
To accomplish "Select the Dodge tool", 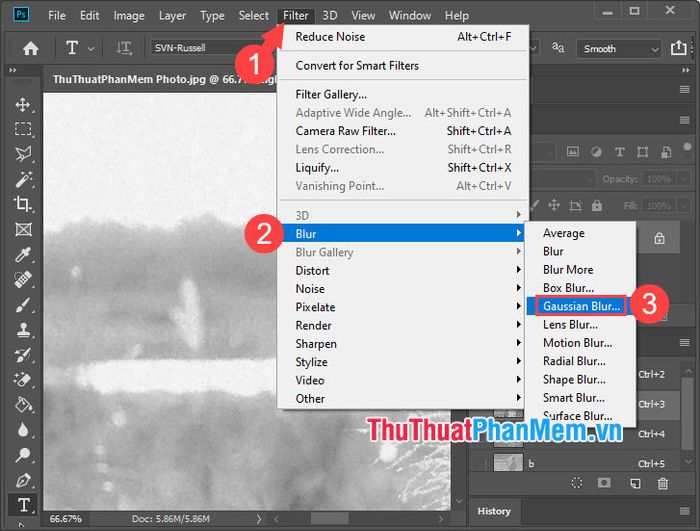I will [x=23, y=455].
